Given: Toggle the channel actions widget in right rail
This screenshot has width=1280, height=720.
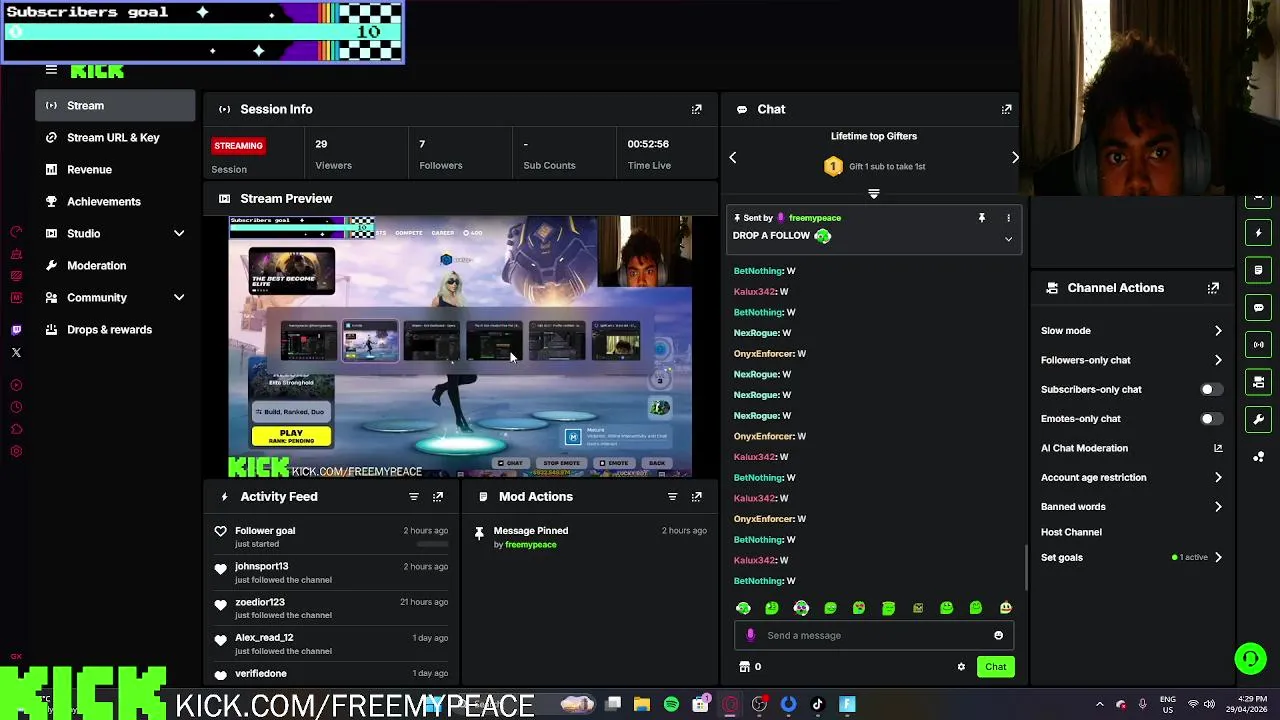Looking at the screenshot, I should [1259, 382].
